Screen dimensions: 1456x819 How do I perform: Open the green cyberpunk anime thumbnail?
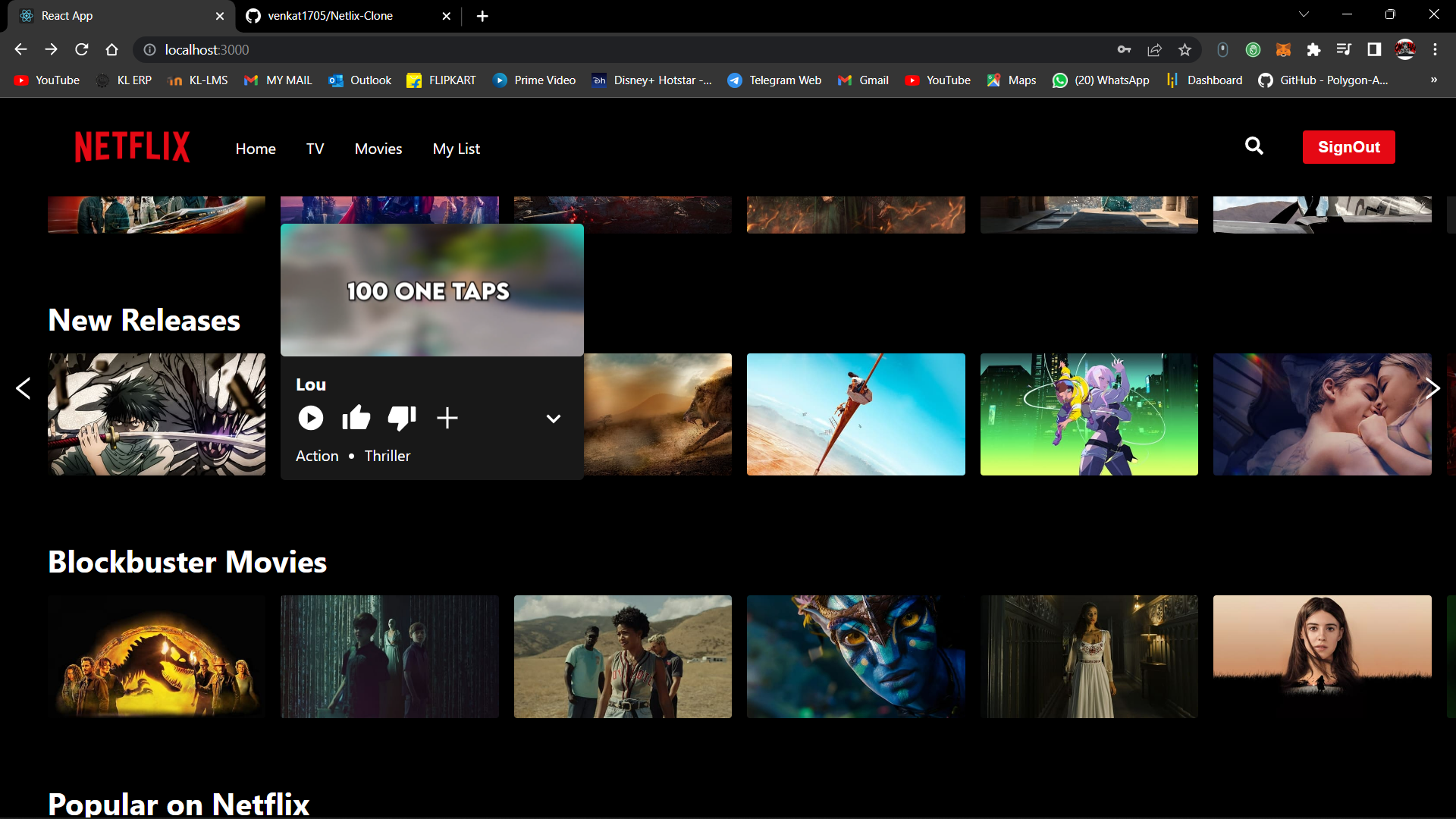[1089, 414]
